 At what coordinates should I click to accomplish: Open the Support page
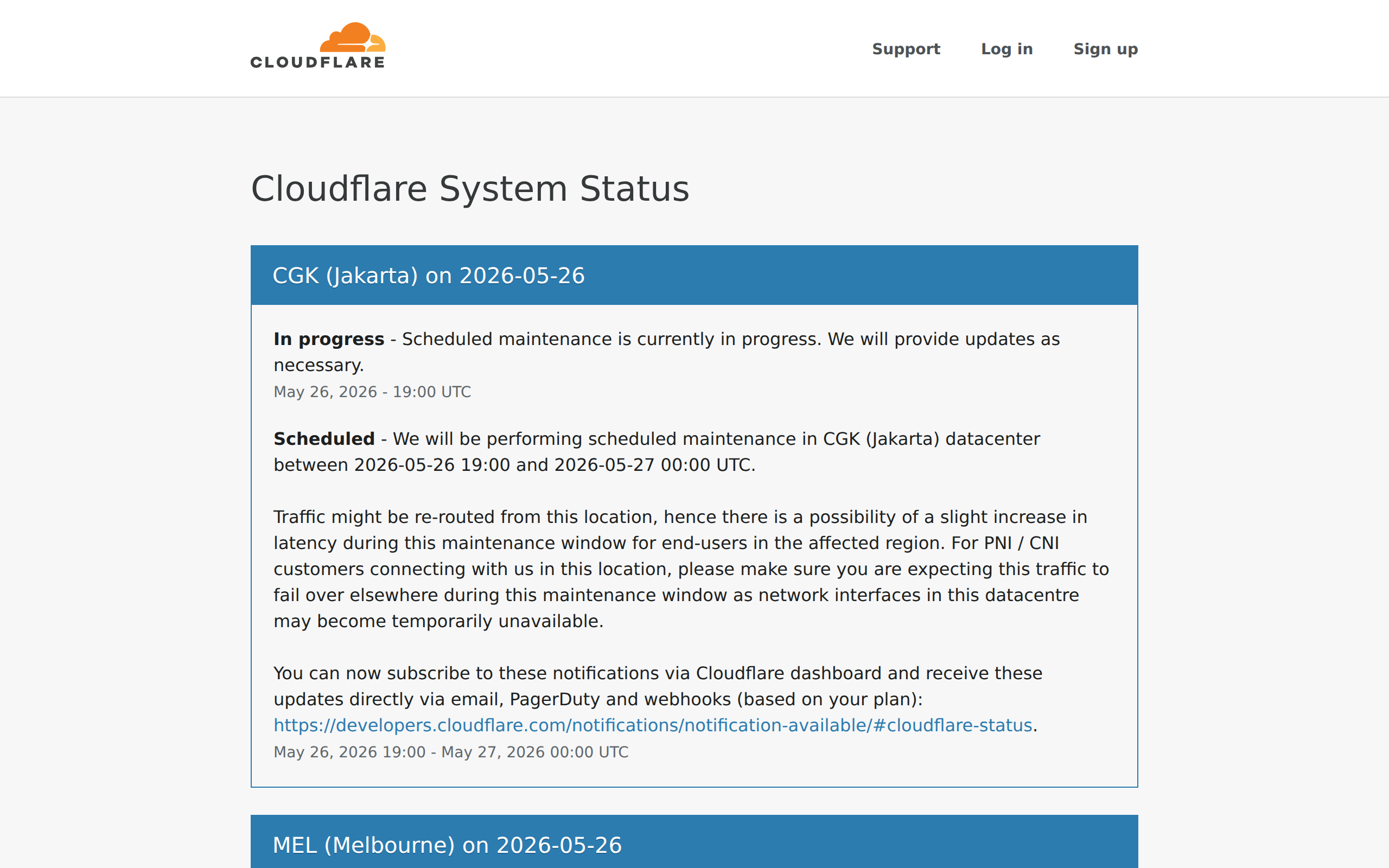(x=906, y=49)
